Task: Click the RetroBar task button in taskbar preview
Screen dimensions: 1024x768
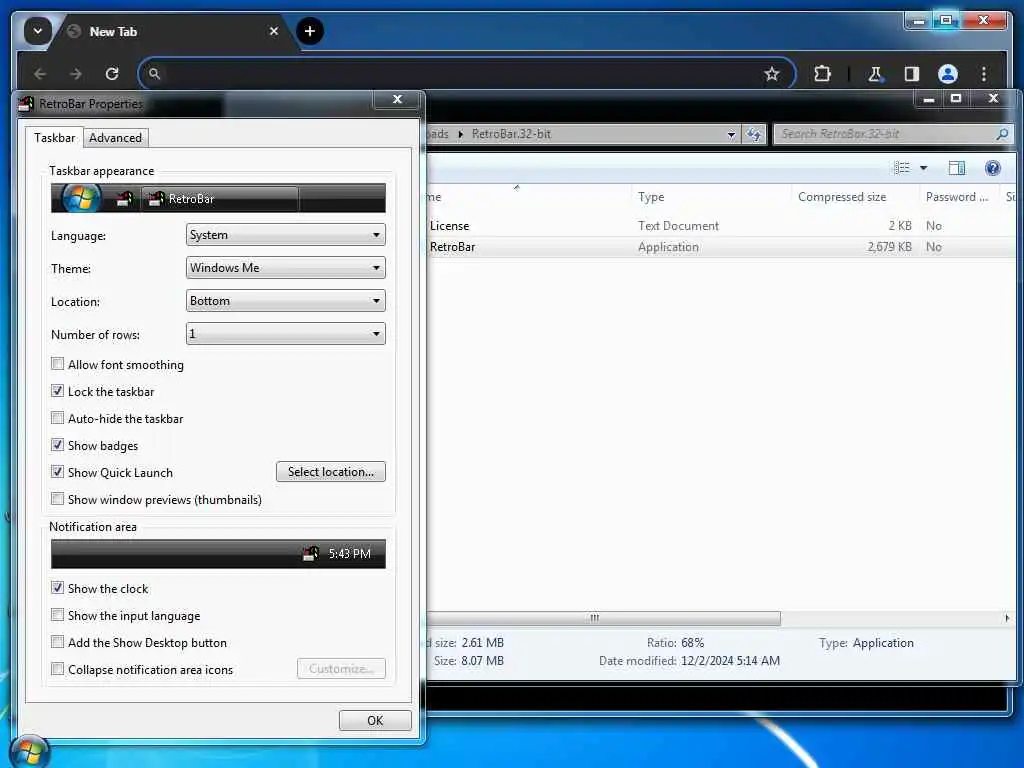Action: click(220, 199)
